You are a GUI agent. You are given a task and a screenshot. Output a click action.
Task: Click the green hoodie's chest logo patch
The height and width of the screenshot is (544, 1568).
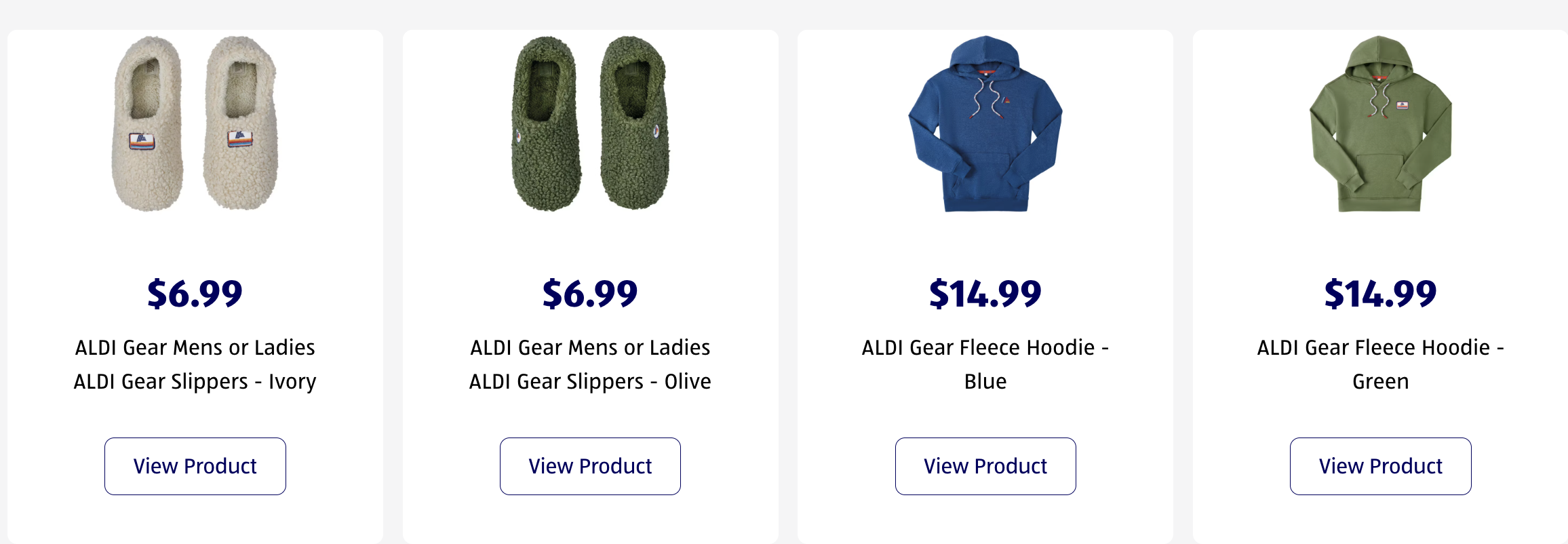[x=1402, y=105]
